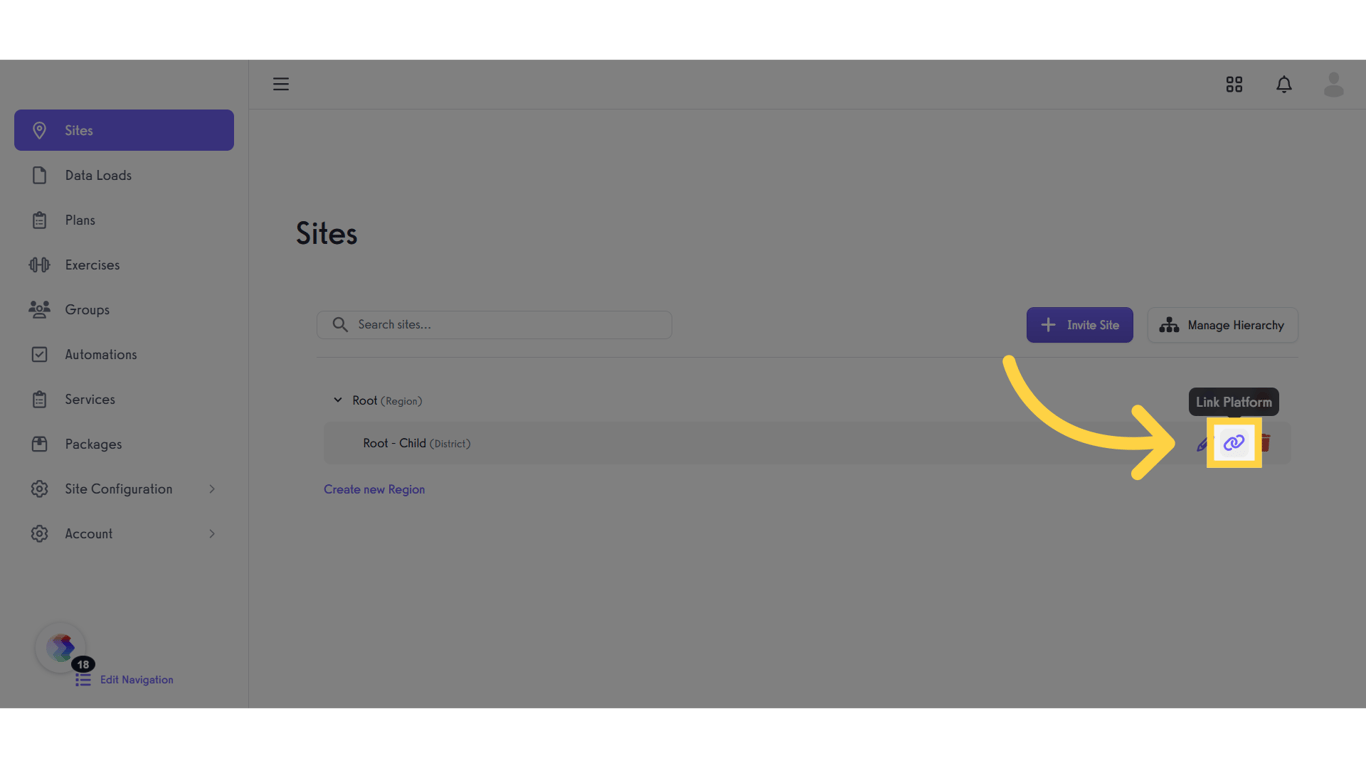Expand the Account menu
Screen dimensions: 1366x768
click(90, 533)
